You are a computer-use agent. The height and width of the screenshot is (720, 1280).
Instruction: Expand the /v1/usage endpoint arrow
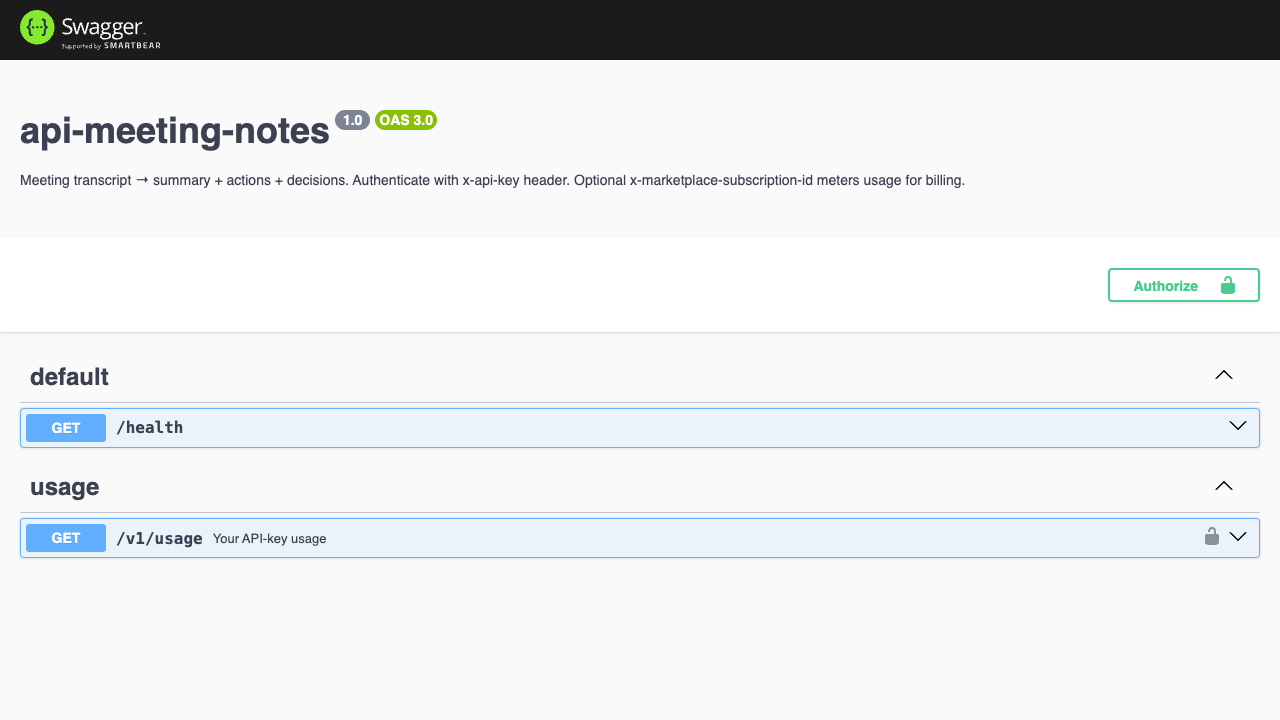point(1238,537)
